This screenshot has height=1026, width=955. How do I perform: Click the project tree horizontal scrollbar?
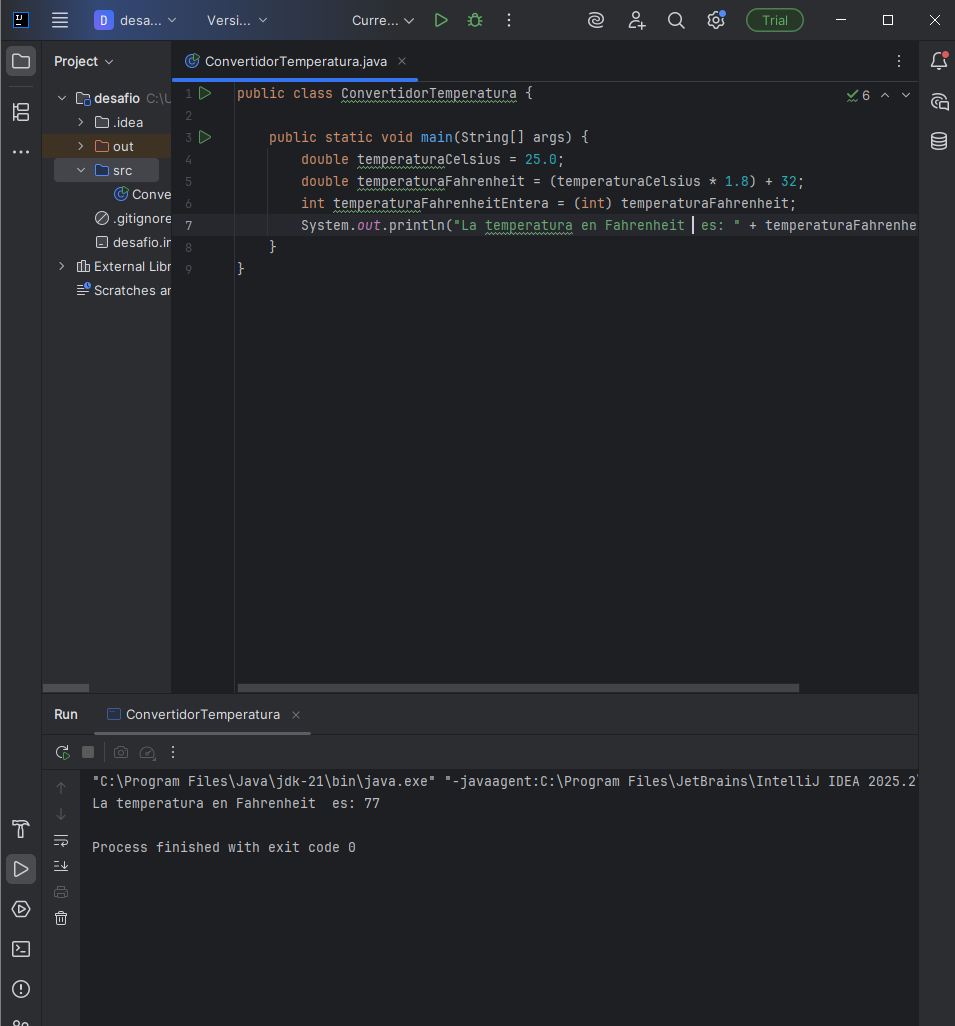(65, 688)
